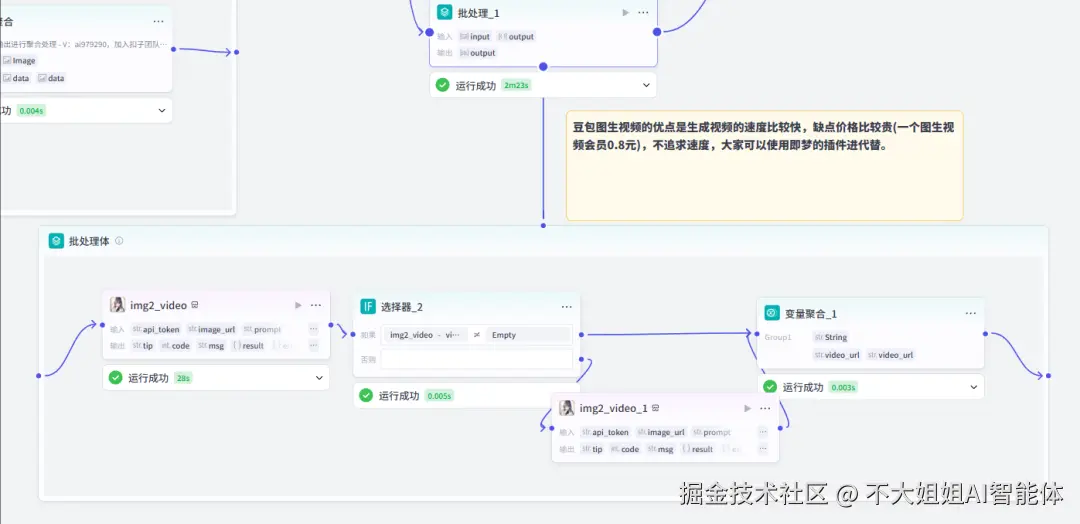Click the yellow note about 豆包图生视频

(x=765, y=165)
